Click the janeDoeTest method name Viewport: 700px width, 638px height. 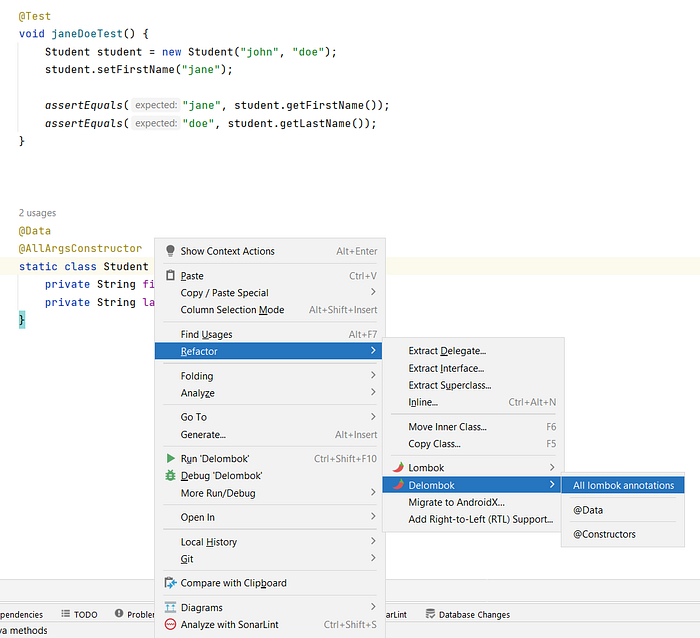[87, 34]
